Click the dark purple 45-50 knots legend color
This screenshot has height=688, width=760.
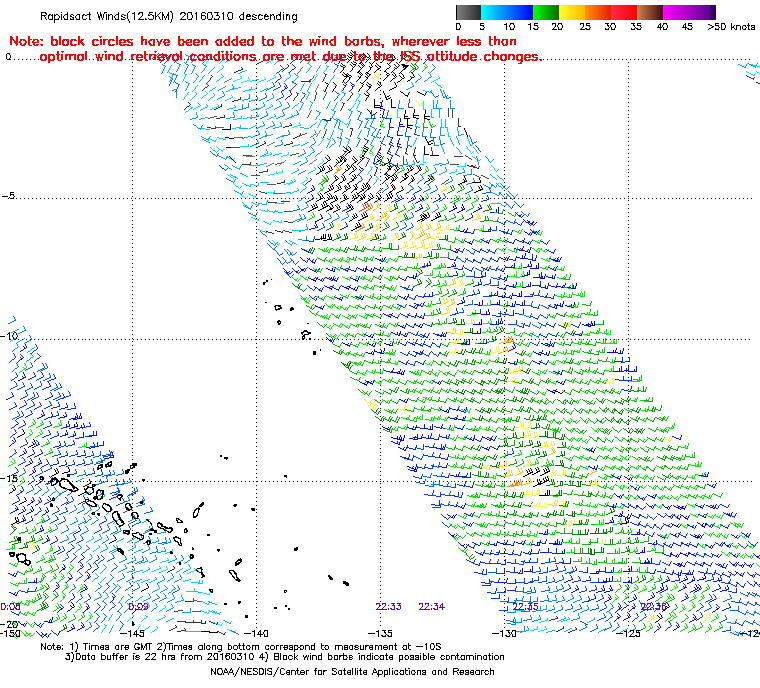click(703, 12)
